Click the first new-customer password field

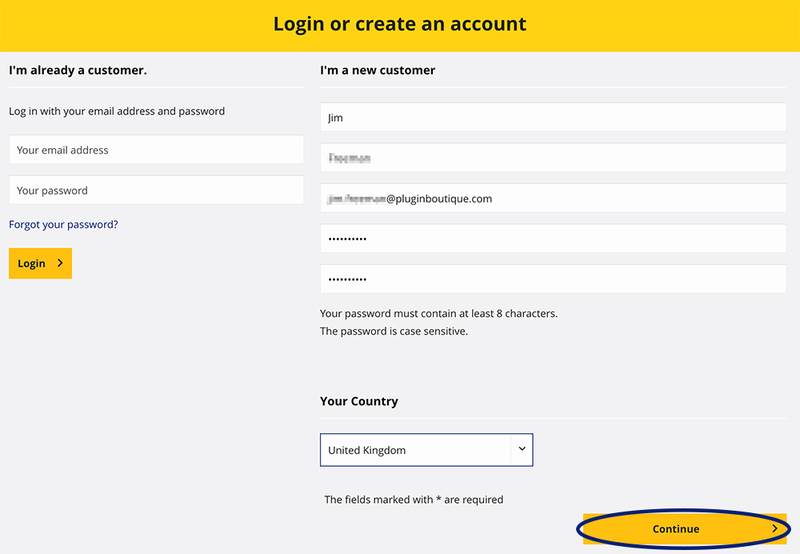553,239
